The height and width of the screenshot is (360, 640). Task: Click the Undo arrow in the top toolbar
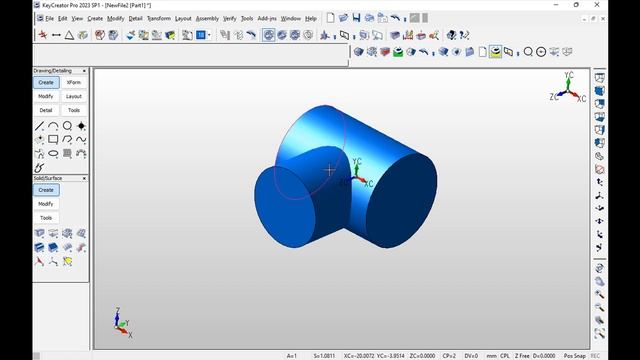point(395,18)
